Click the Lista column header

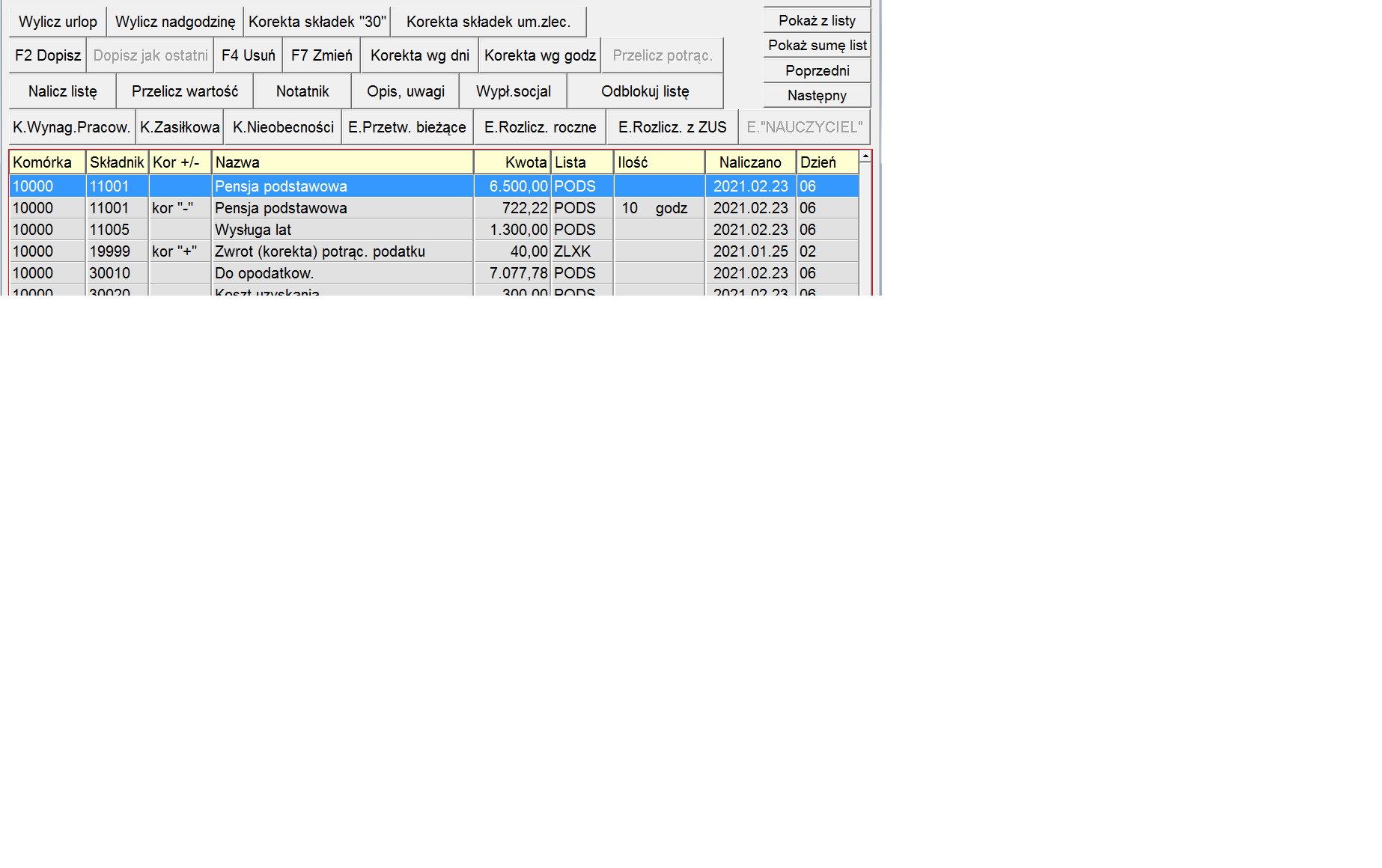click(582, 162)
